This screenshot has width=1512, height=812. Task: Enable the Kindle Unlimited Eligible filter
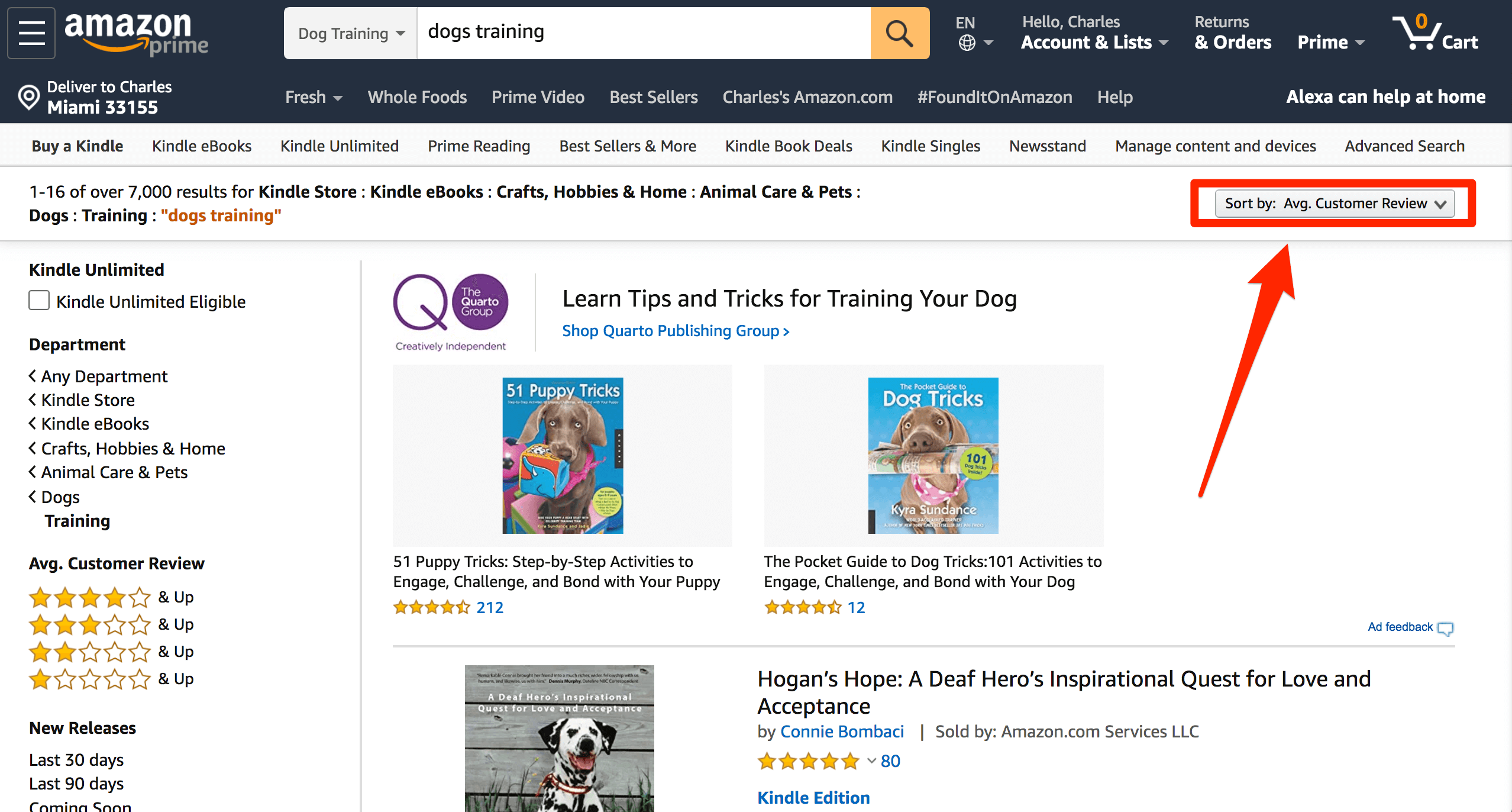coord(38,301)
